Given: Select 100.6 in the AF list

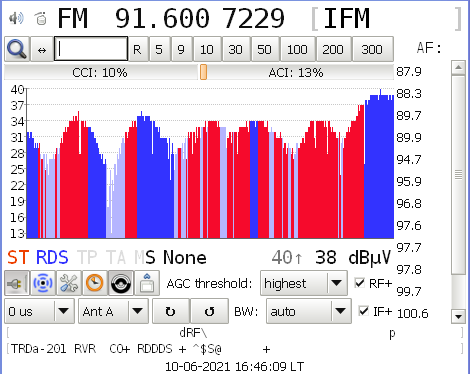Looking at the screenshot, I should pos(413,313).
